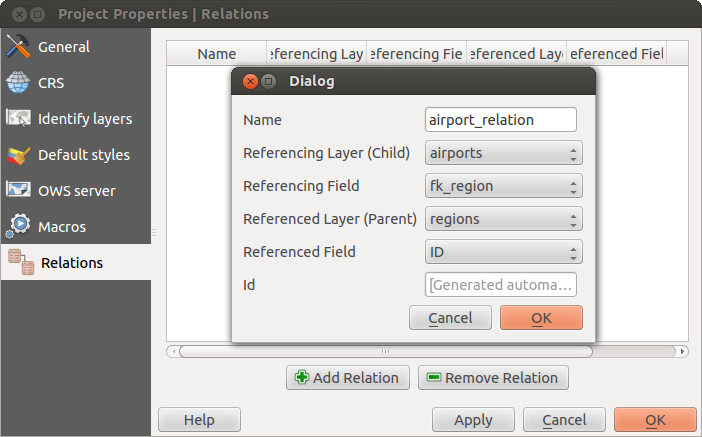Switch to the General tab label

64,47
